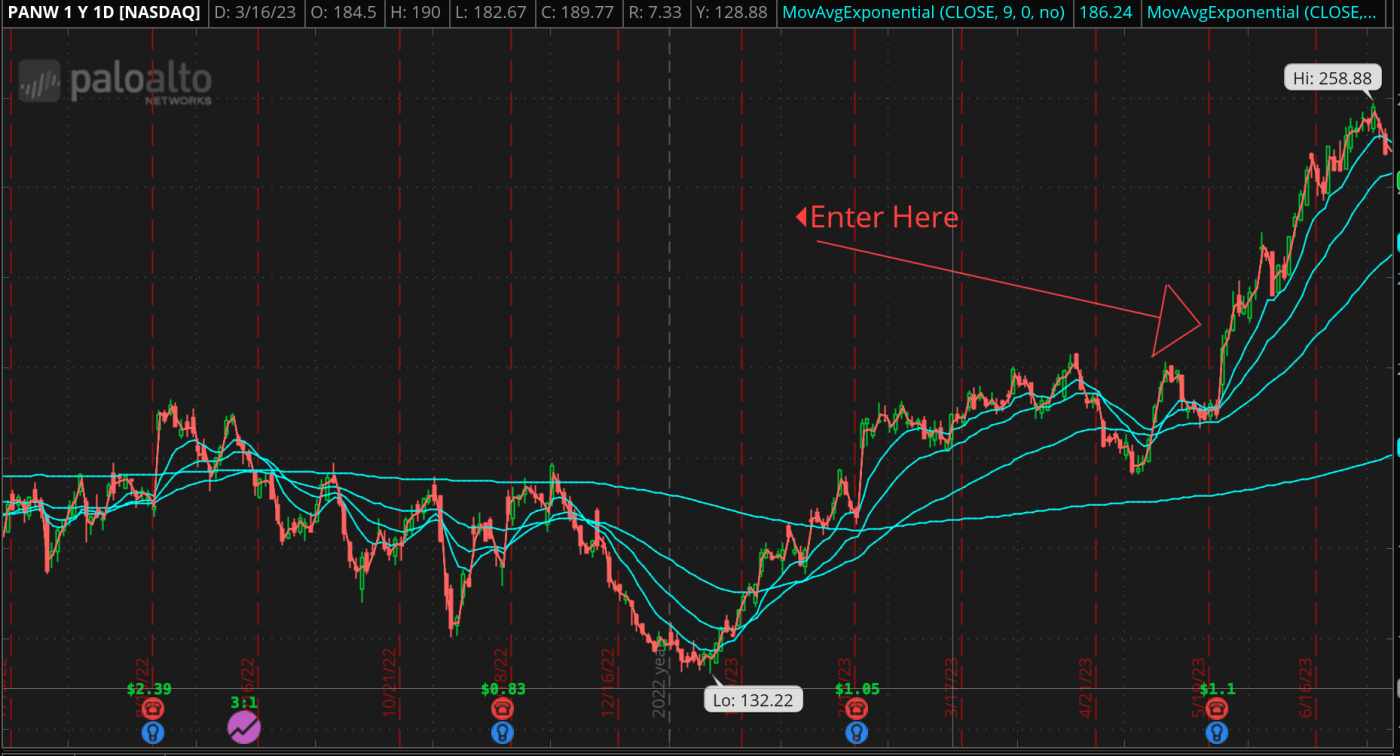Click the 3:1 split ratio label
This screenshot has width=1400, height=756.
click(x=244, y=703)
